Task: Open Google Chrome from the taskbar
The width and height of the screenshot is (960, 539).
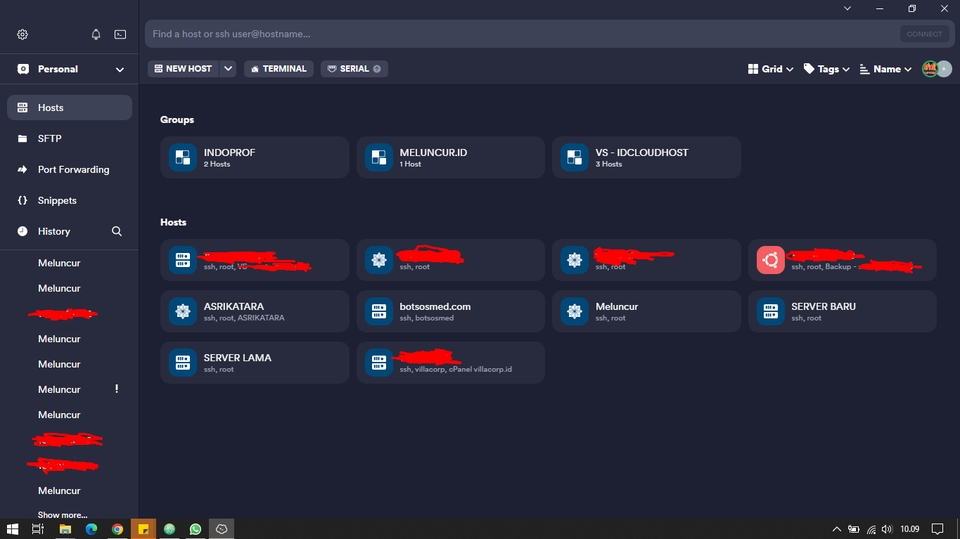Action: [x=118, y=529]
